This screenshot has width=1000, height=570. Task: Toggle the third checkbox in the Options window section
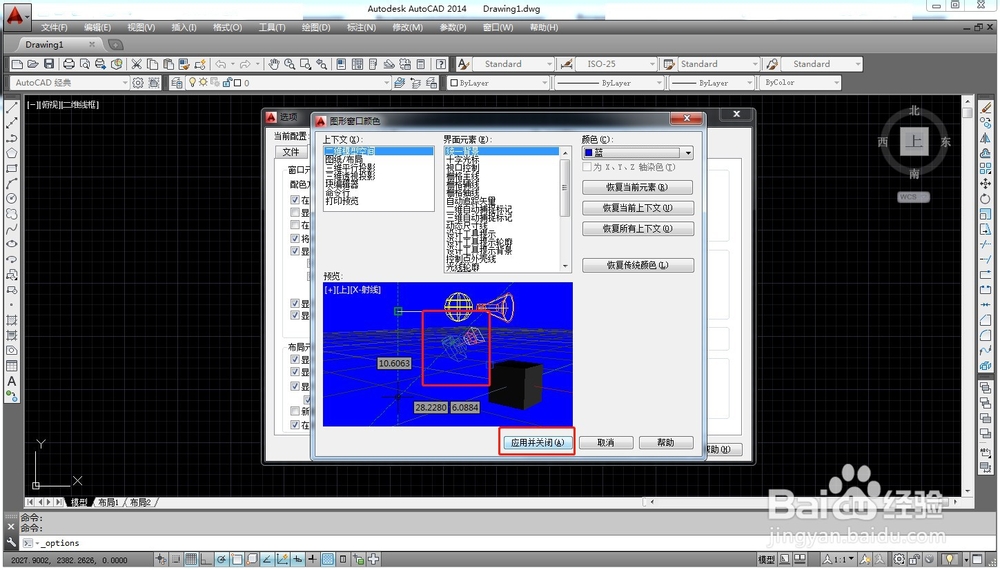click(295, 225)
